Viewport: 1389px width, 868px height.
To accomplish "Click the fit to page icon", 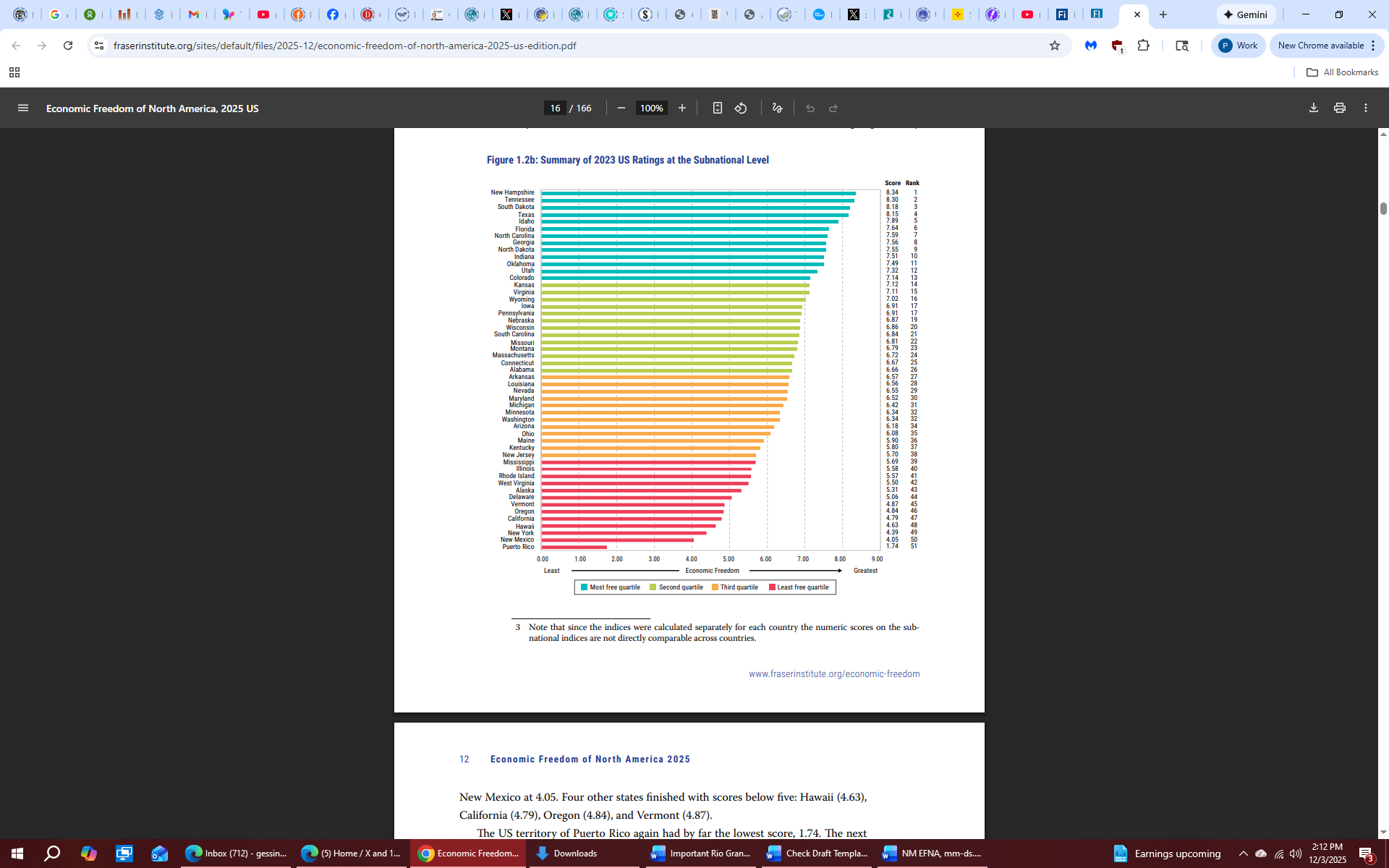I will point(717,108).
